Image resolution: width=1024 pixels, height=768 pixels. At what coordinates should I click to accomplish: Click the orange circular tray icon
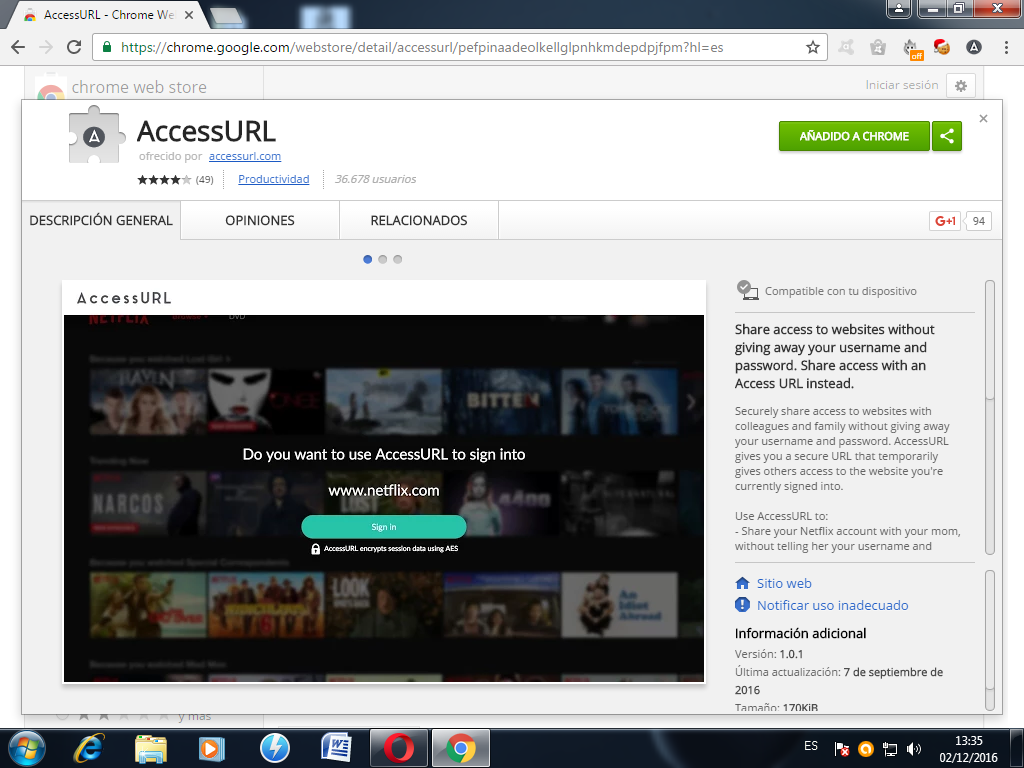(866, 749)
